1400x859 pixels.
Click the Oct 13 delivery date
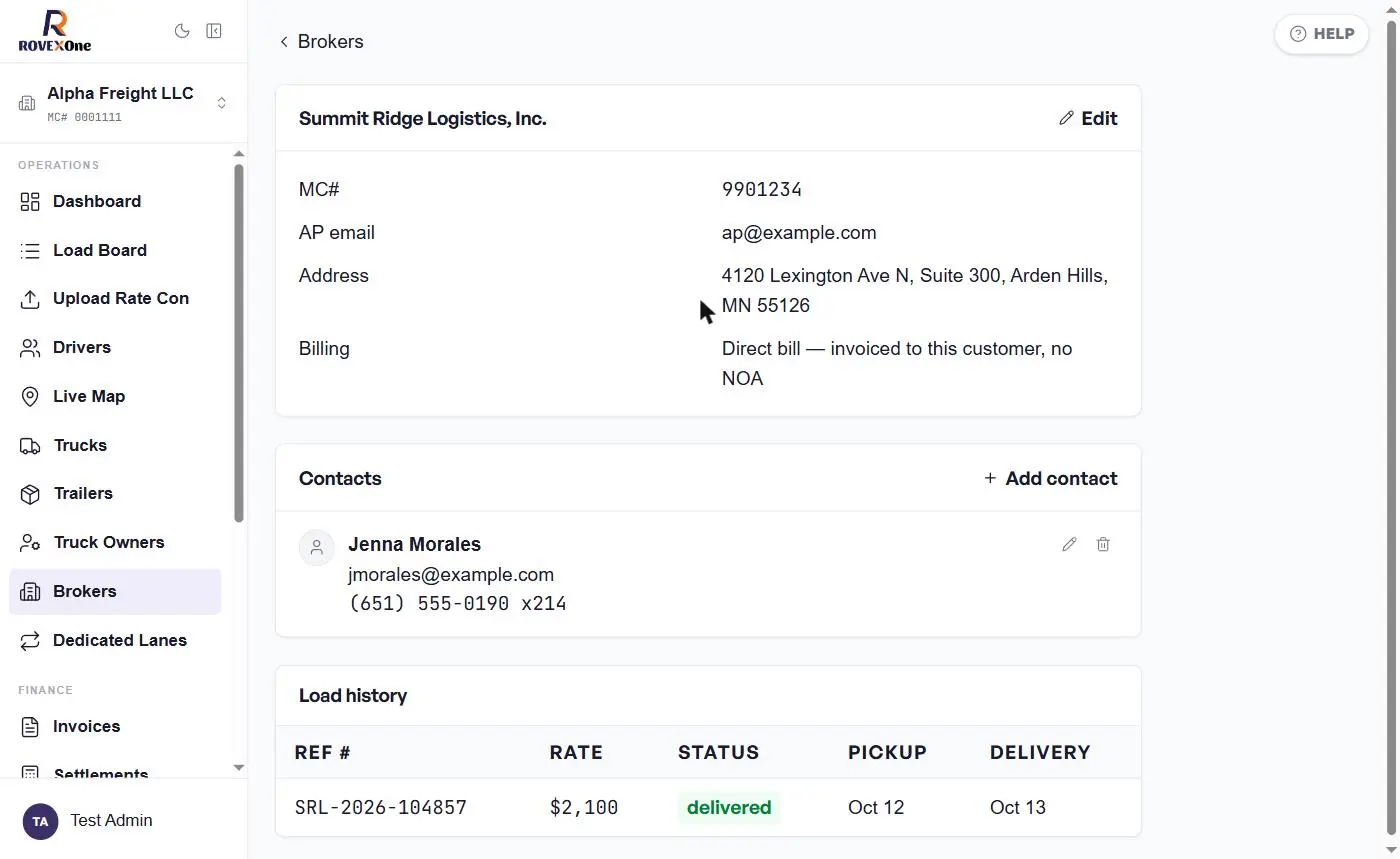(x=1018, y=807)
